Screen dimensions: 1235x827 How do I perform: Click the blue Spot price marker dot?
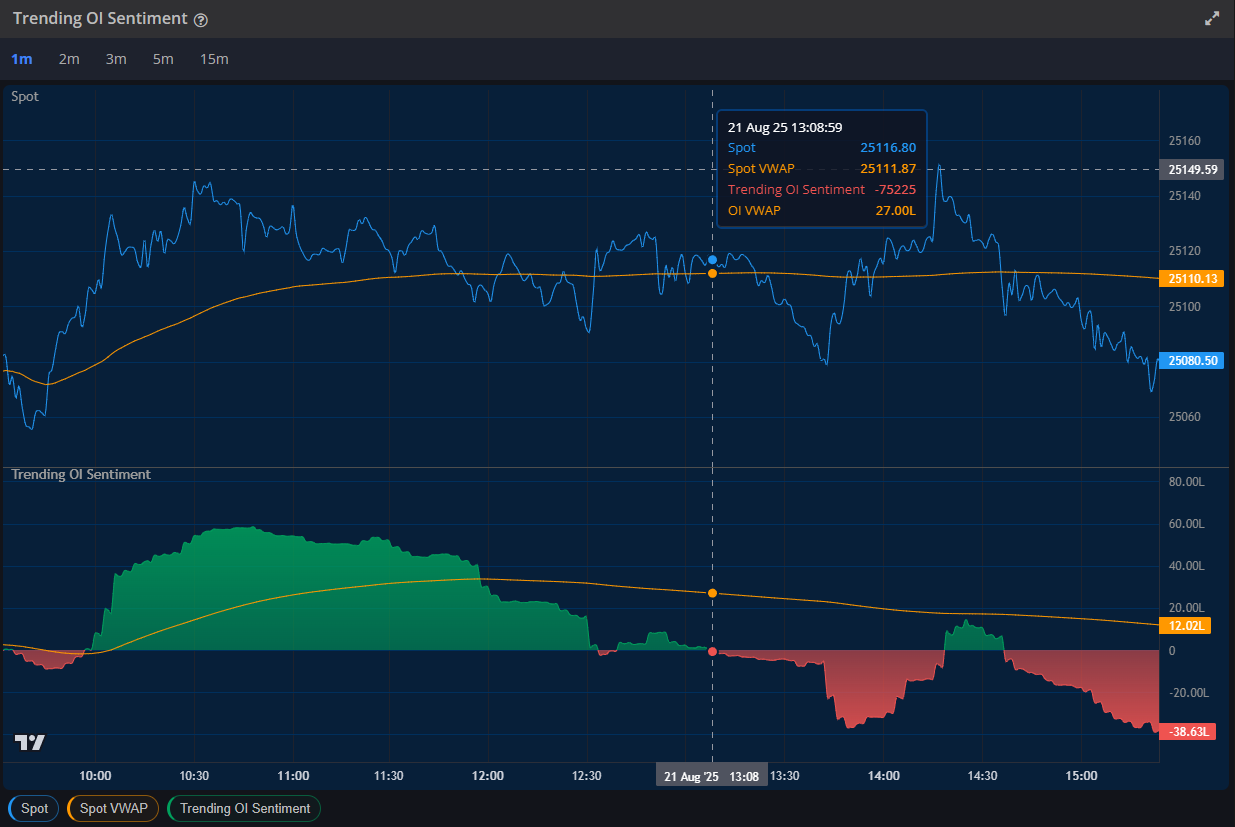(712, 258)
